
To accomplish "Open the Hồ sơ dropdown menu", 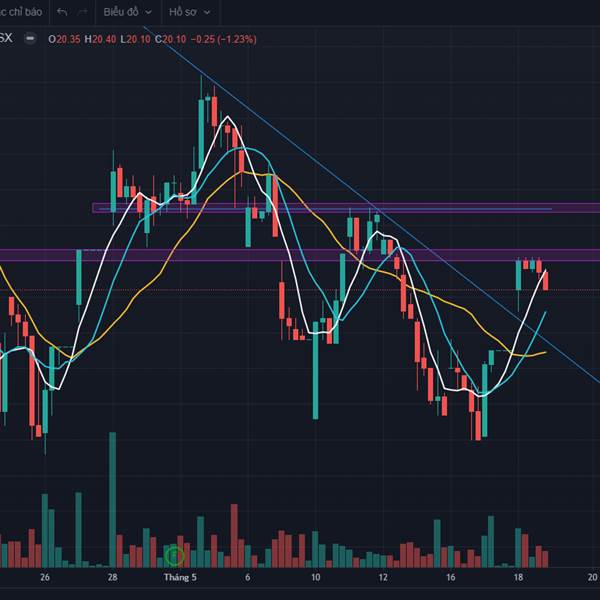I will (189, 12).
